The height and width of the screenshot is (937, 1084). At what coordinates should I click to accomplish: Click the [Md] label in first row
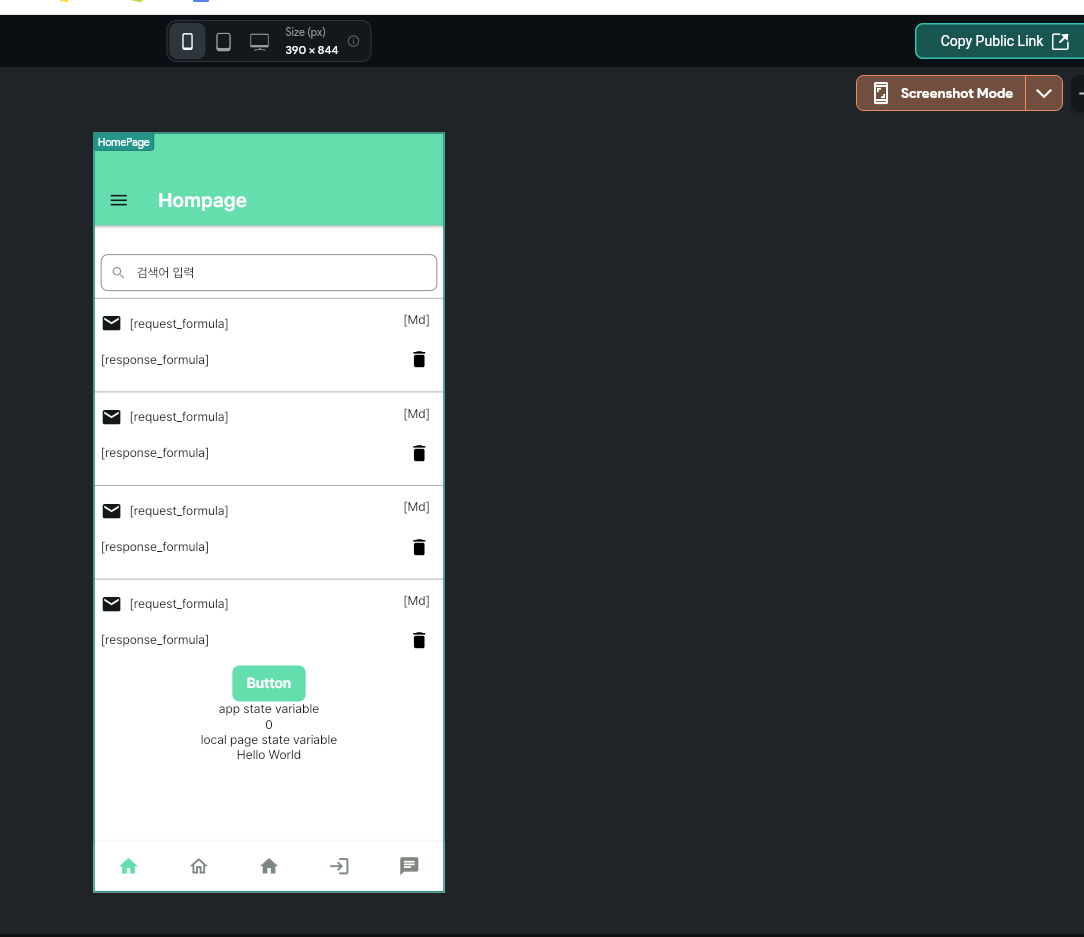[416, 319]
